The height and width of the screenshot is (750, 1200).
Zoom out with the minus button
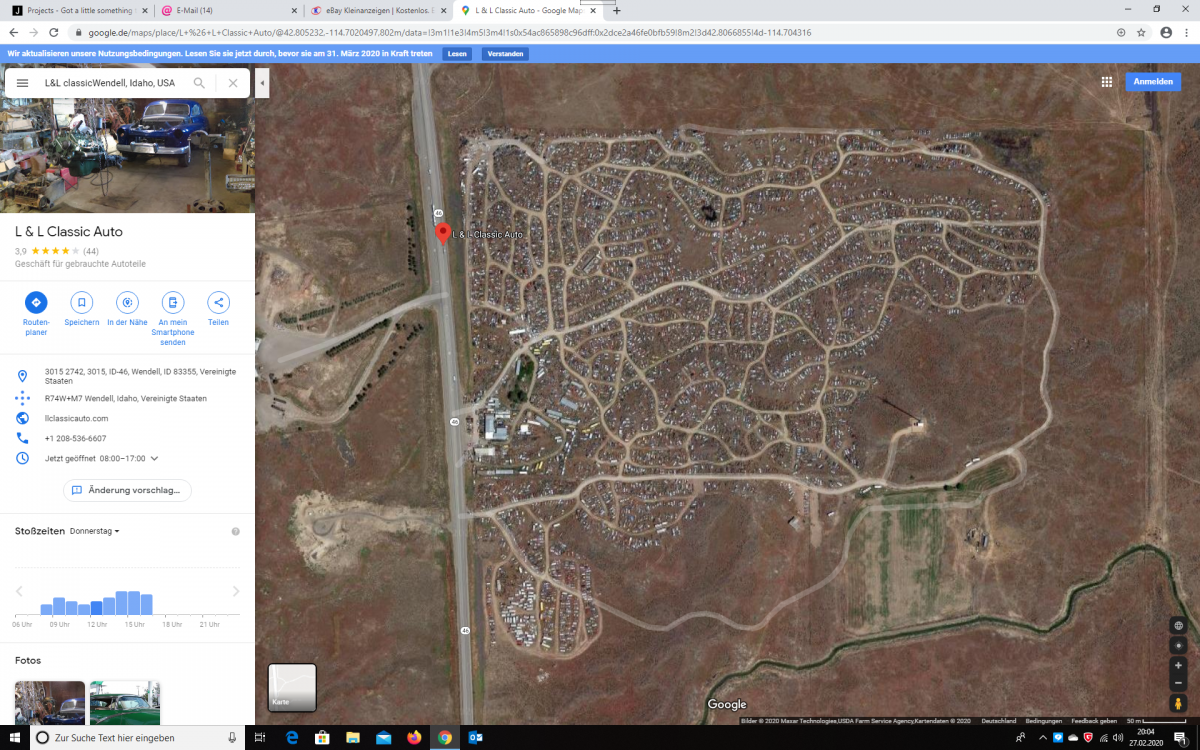(x=1179, y=685)
